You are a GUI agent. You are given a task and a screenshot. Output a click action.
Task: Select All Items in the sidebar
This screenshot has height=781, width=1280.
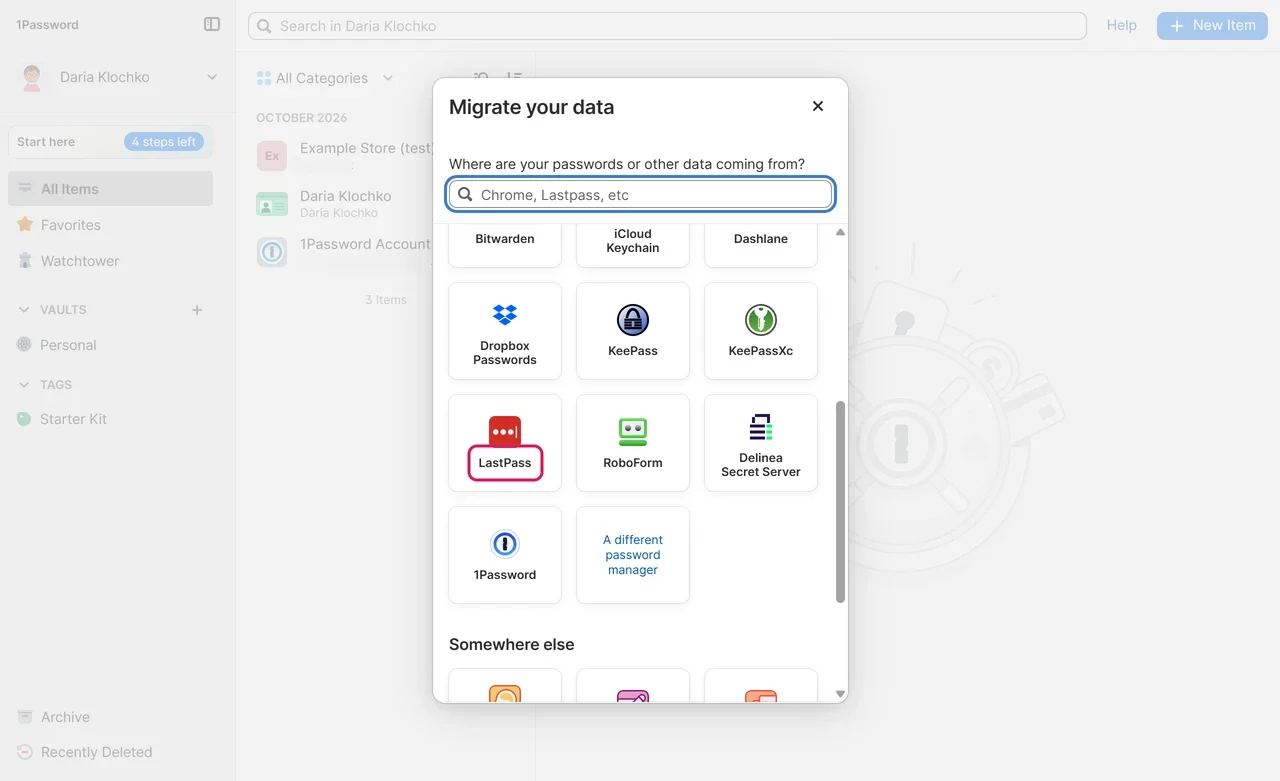110,189
